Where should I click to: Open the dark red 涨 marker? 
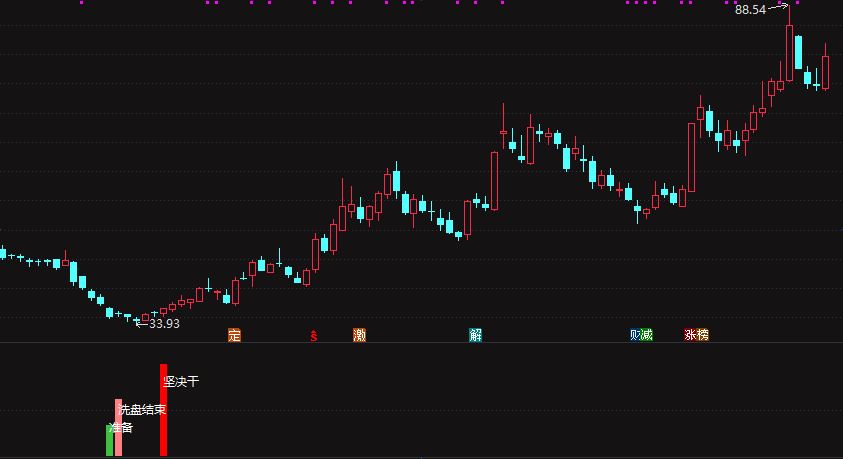coord(690,335)
